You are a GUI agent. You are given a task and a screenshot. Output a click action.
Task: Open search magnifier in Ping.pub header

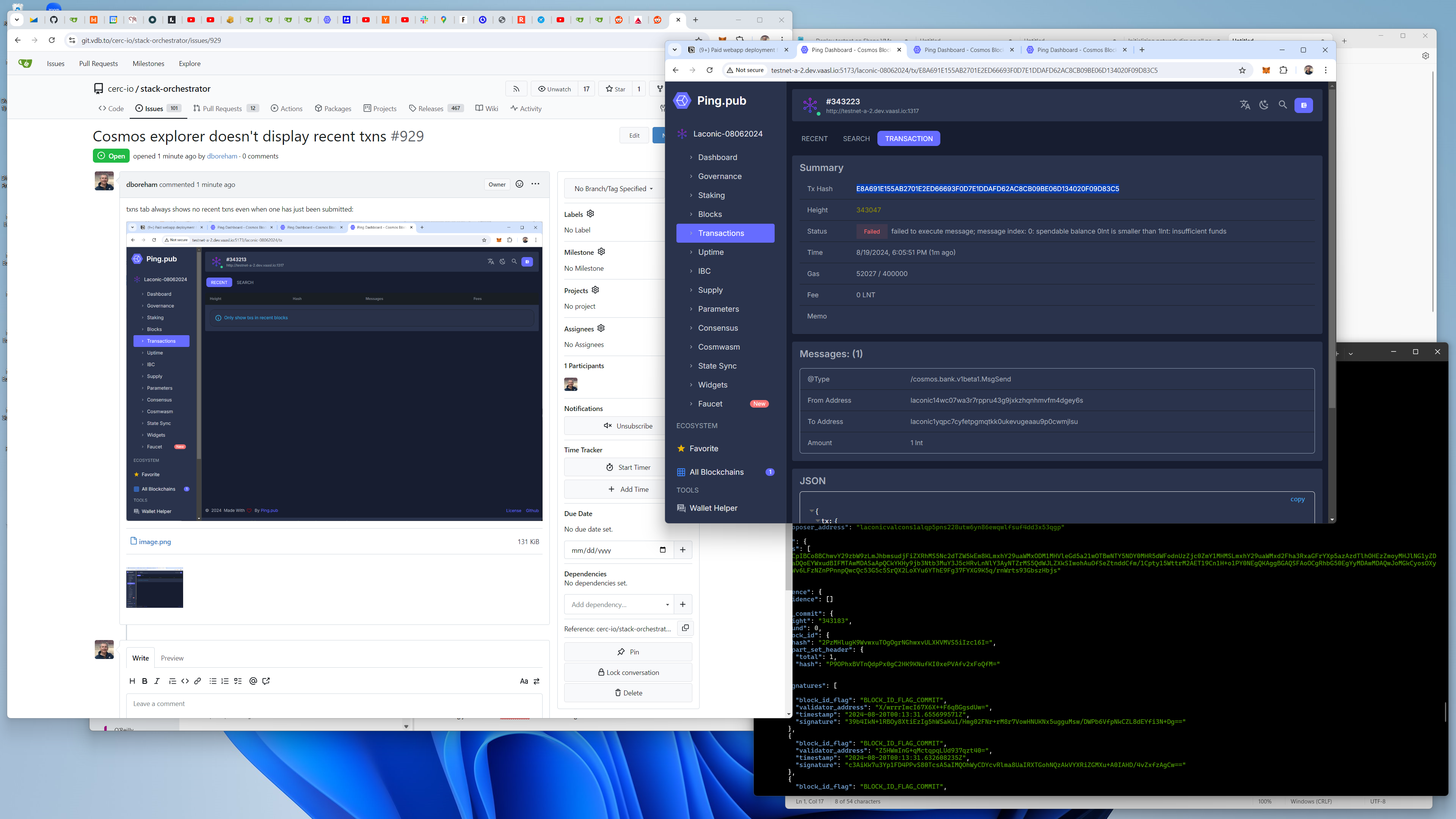(1283, 105)
